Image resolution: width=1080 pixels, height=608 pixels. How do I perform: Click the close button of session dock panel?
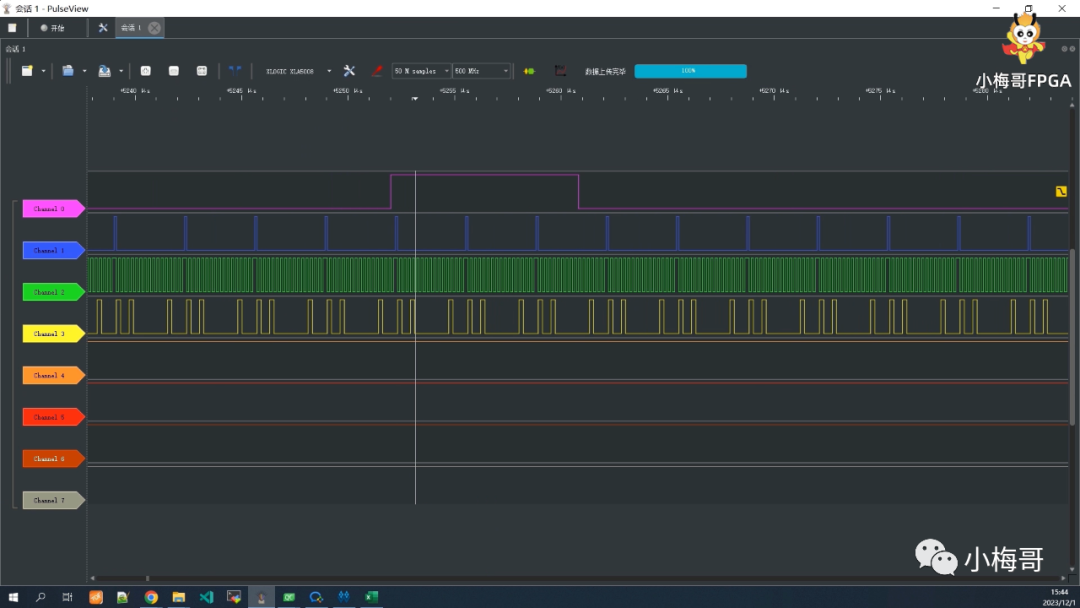pos(1072,49)
